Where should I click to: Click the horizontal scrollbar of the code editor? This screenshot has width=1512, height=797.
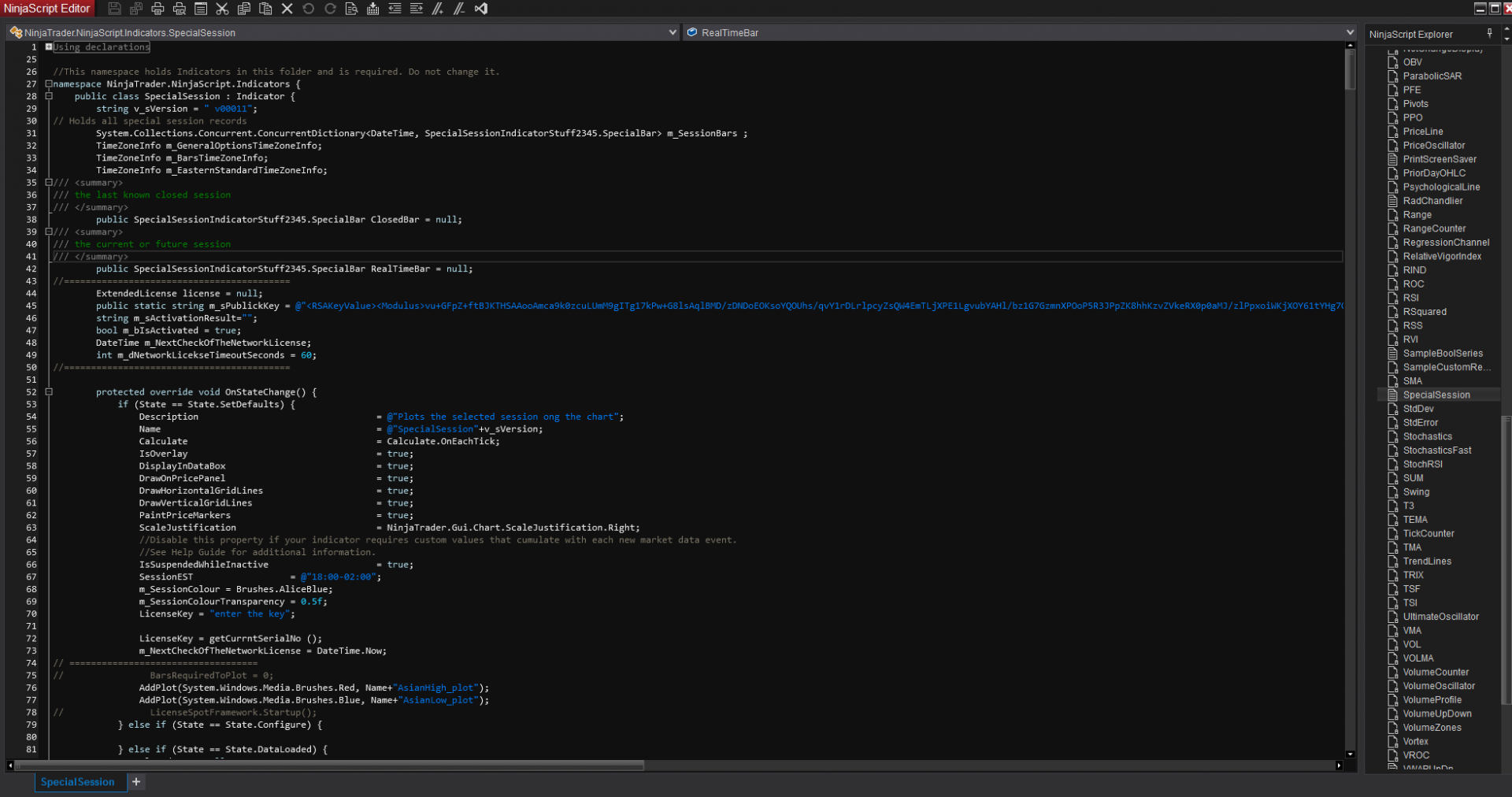coord(329,765)
